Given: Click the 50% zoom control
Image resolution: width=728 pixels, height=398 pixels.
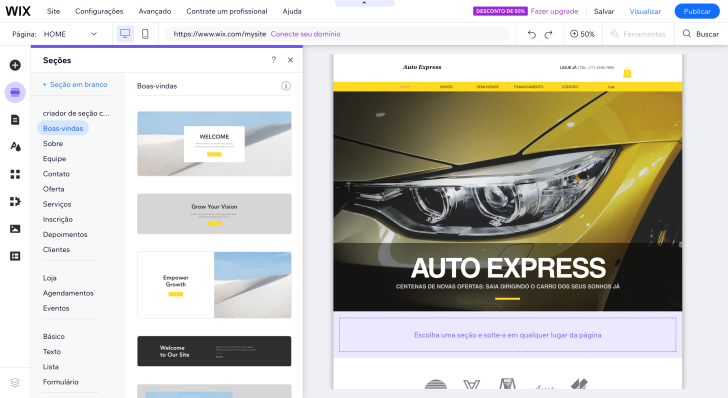Looking at the screenshot, I should pyautogui.click(x=582, y=34).
